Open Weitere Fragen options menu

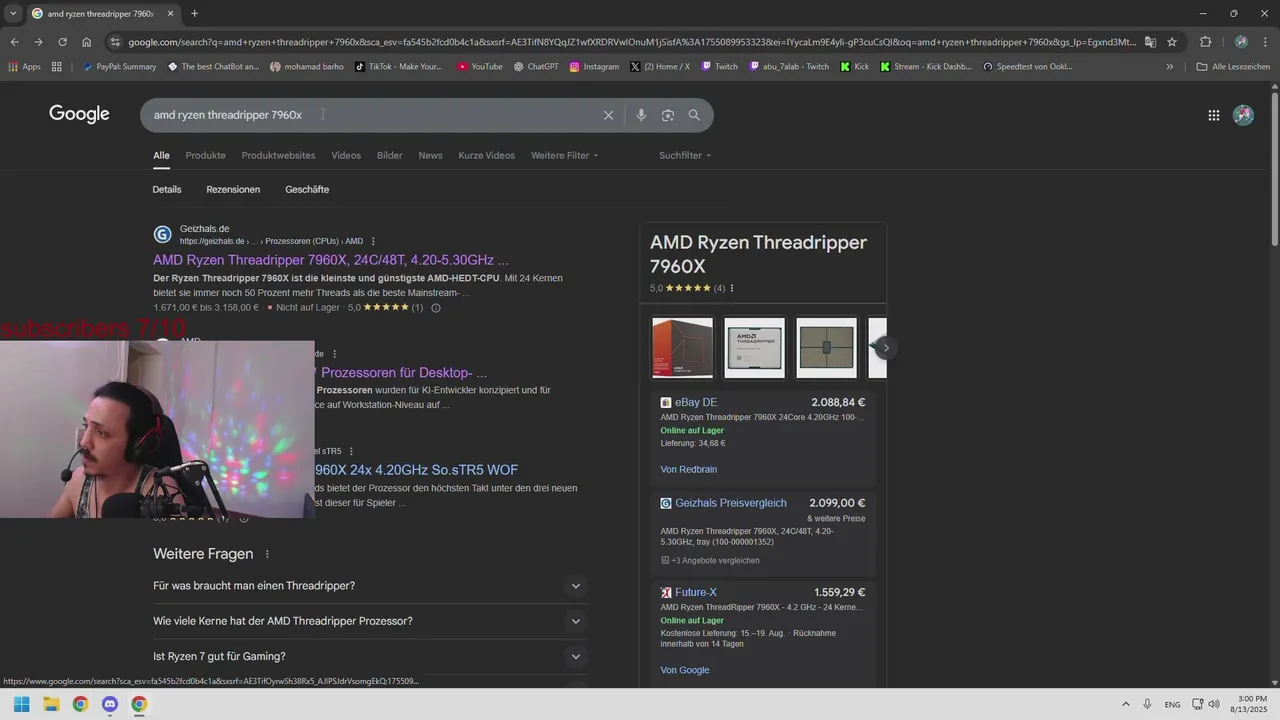tap(267, 554)
